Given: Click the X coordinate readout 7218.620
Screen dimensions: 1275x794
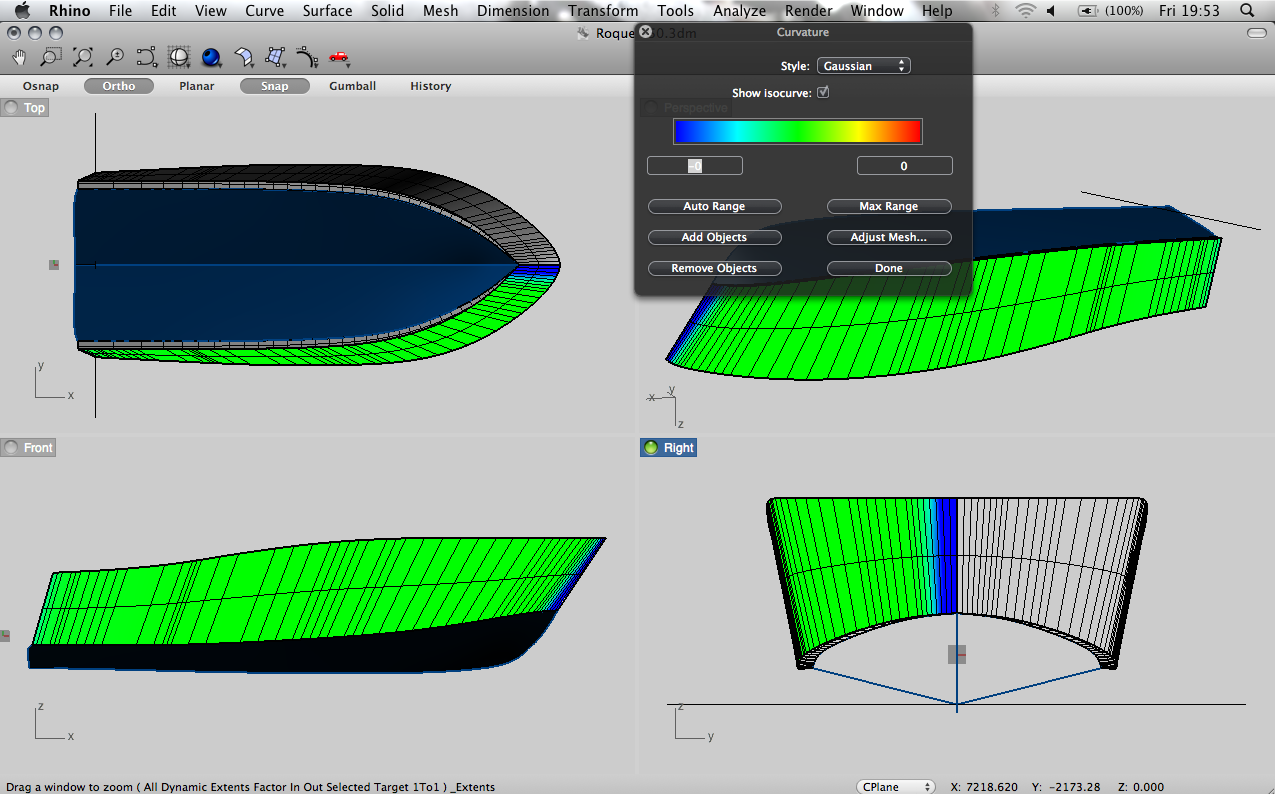Looking at the screenshot, I should pyautogui.click(x=984, y=787).
